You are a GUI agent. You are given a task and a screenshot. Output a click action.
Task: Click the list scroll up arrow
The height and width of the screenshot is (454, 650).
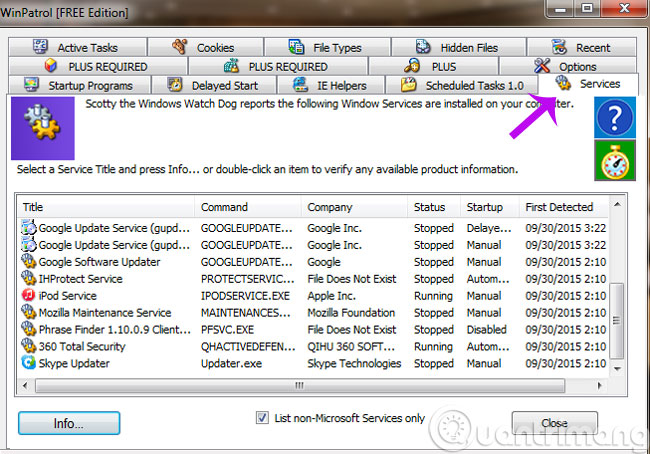[617, 204]
